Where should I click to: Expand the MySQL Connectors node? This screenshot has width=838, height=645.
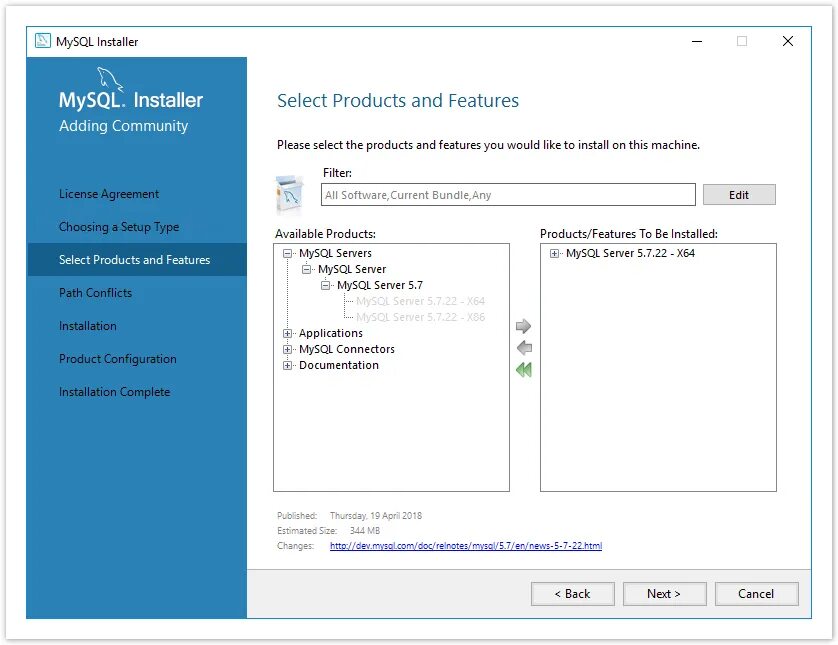pos(288,349)
